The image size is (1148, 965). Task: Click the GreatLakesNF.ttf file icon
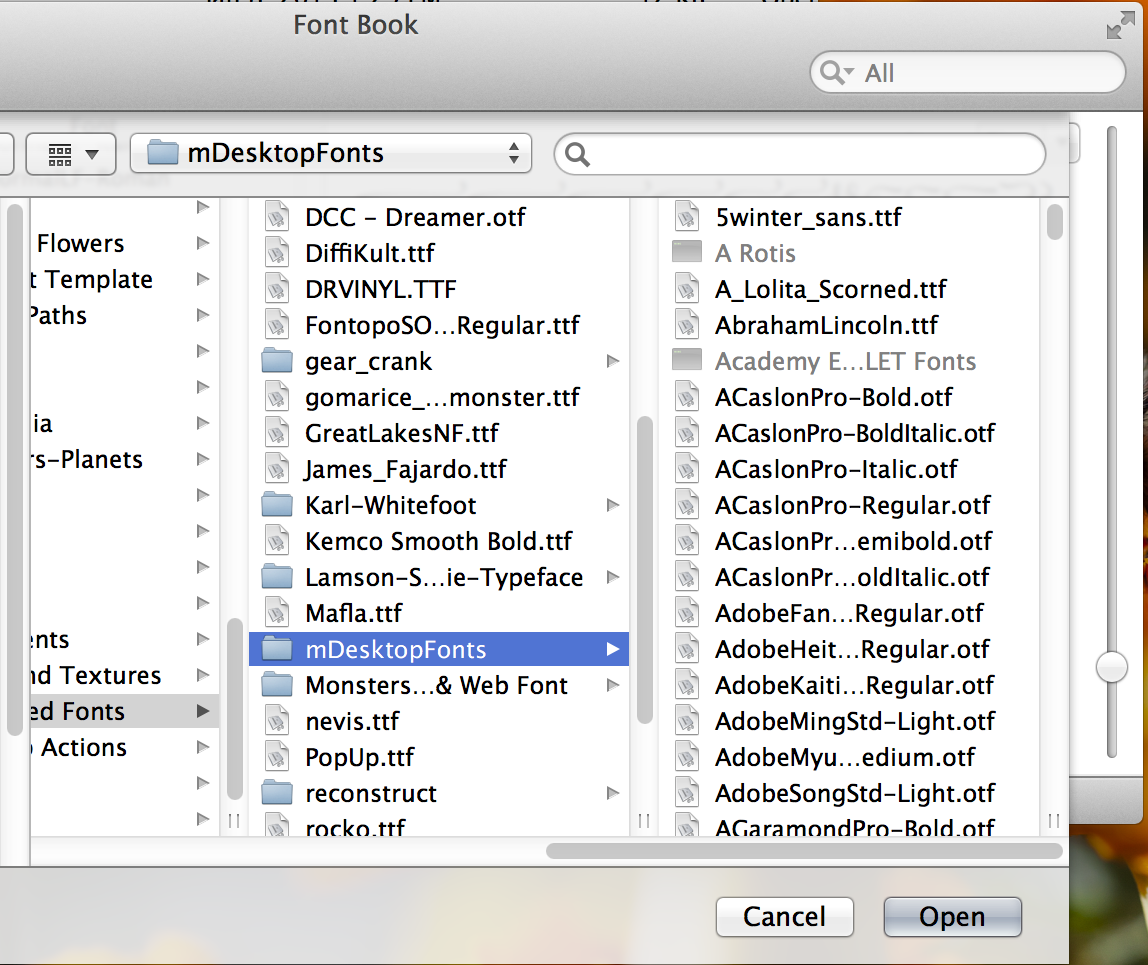[x=277, y=433]
